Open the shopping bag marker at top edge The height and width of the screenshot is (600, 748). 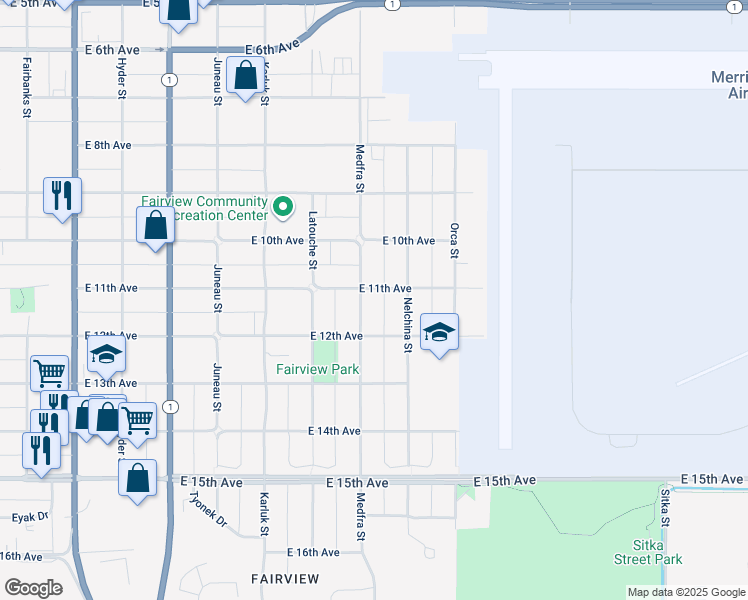pyautogui.click(x=178, y=10)
